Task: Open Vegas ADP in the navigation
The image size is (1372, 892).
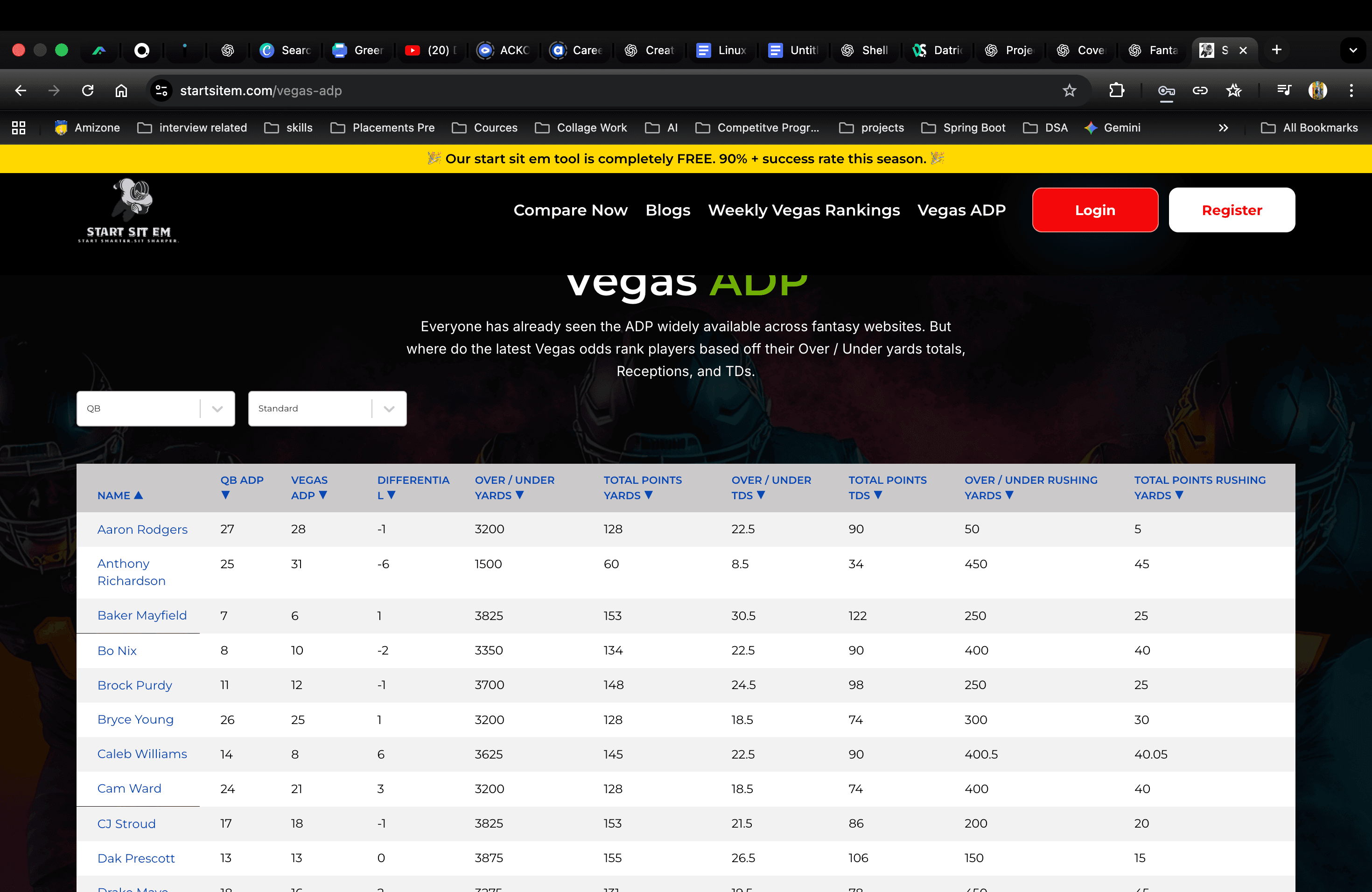Action: [961, 210]
